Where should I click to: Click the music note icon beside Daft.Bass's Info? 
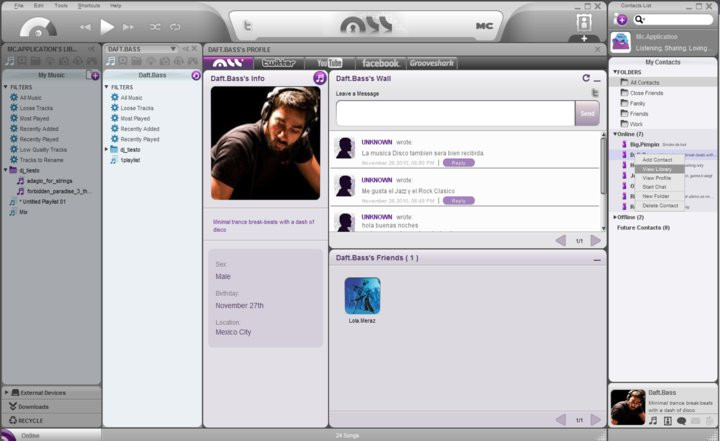pos(320,78)
